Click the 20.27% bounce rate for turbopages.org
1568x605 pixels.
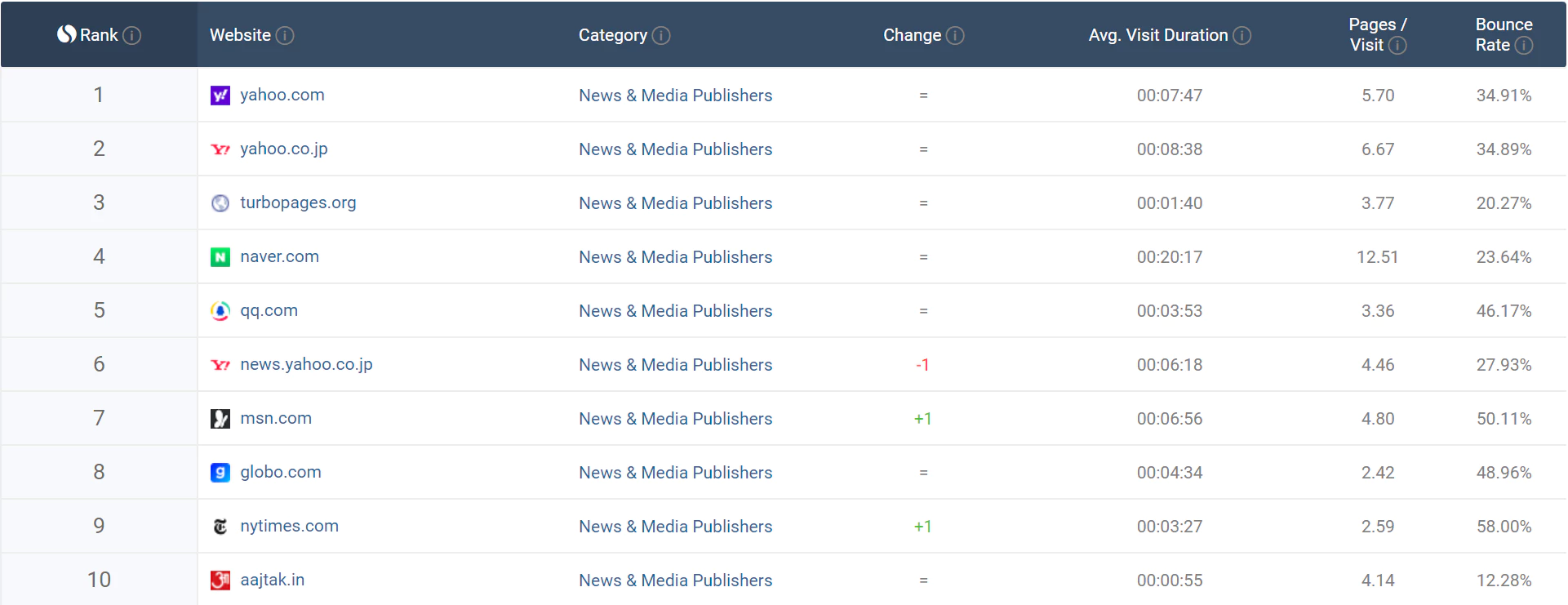pyautogui.click(x=1504, y=203)
